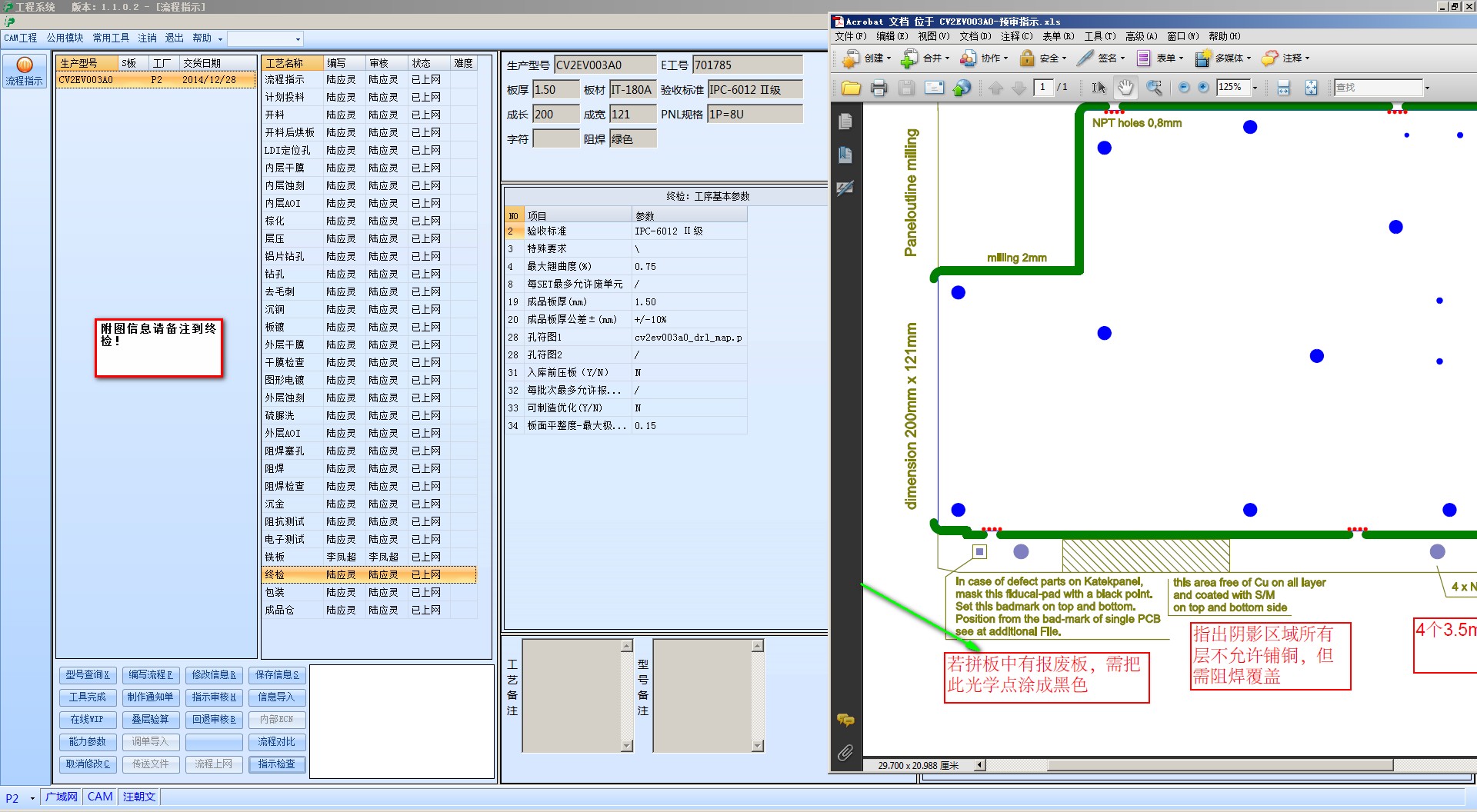Open the Acrobat bookmarks panel icon
This screenshot has width=1477, height=812.
pos(845,155)
